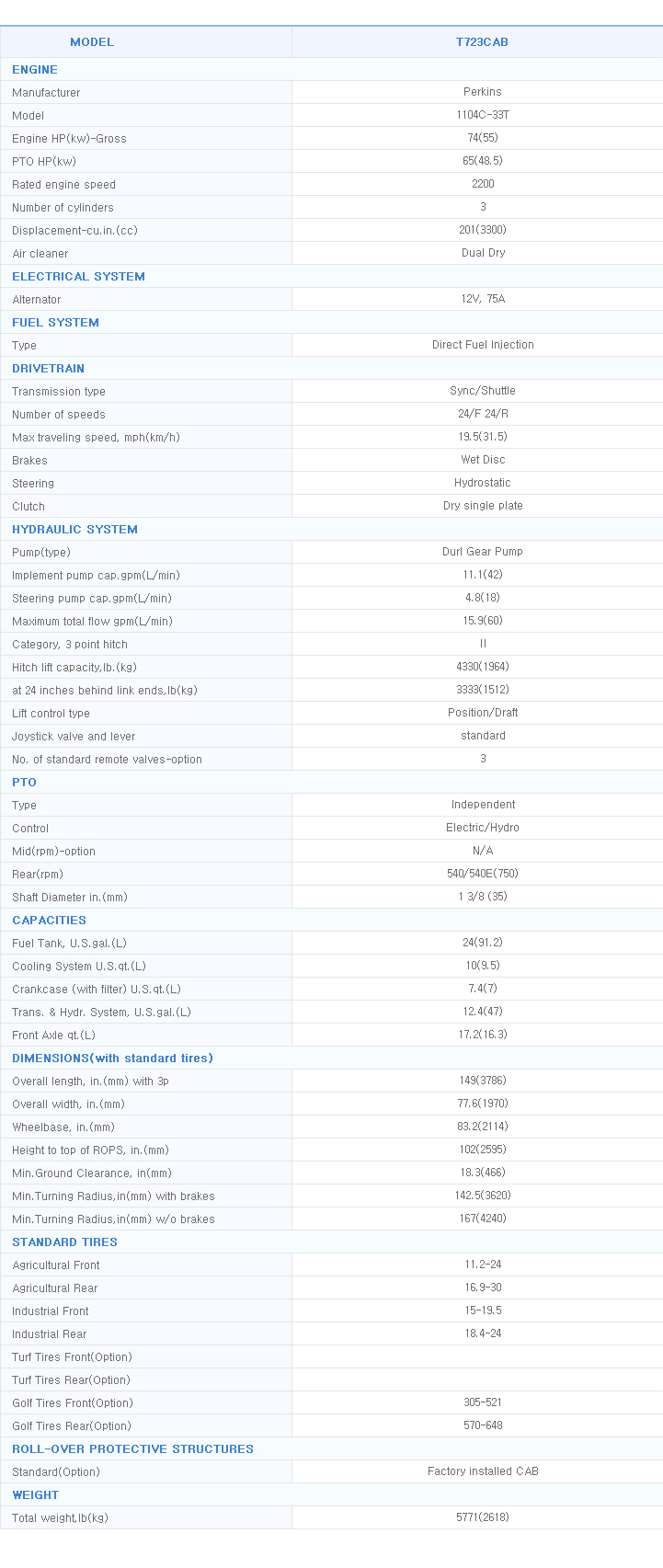Select the CAPACITIES section heading
This screenshot has height=1568, width=663.
point(49,921)
